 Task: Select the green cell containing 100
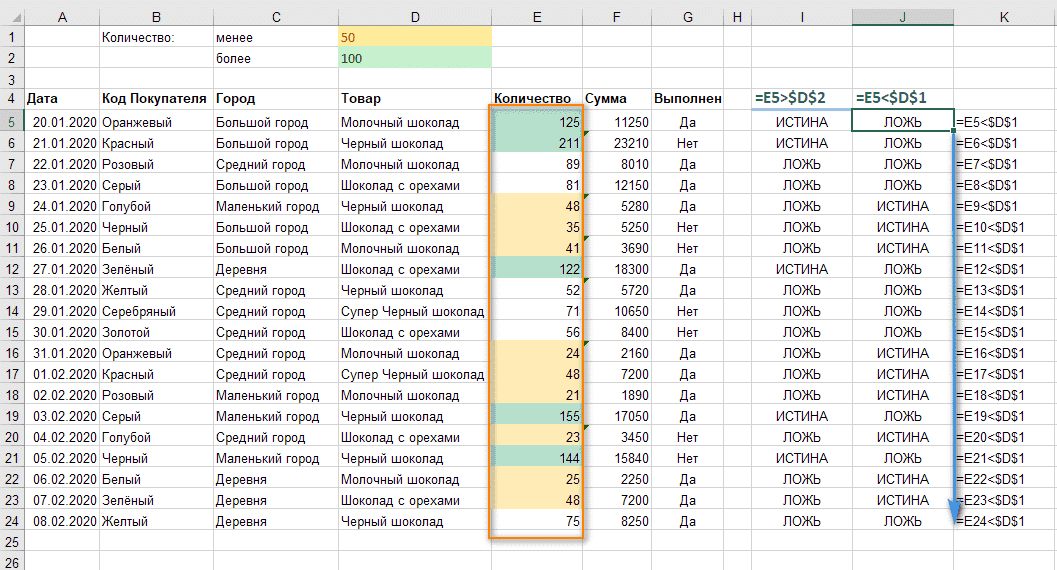[x=414, y=59]
